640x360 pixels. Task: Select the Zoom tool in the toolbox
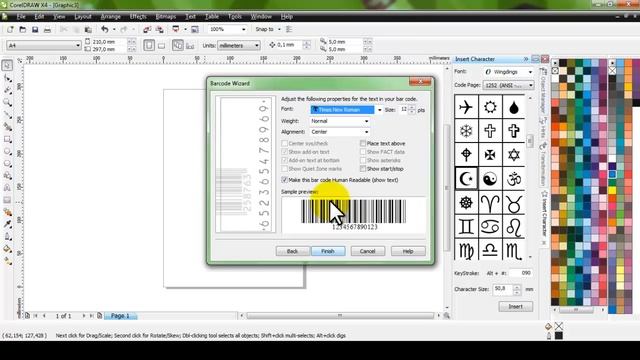(x=7, y=102)
